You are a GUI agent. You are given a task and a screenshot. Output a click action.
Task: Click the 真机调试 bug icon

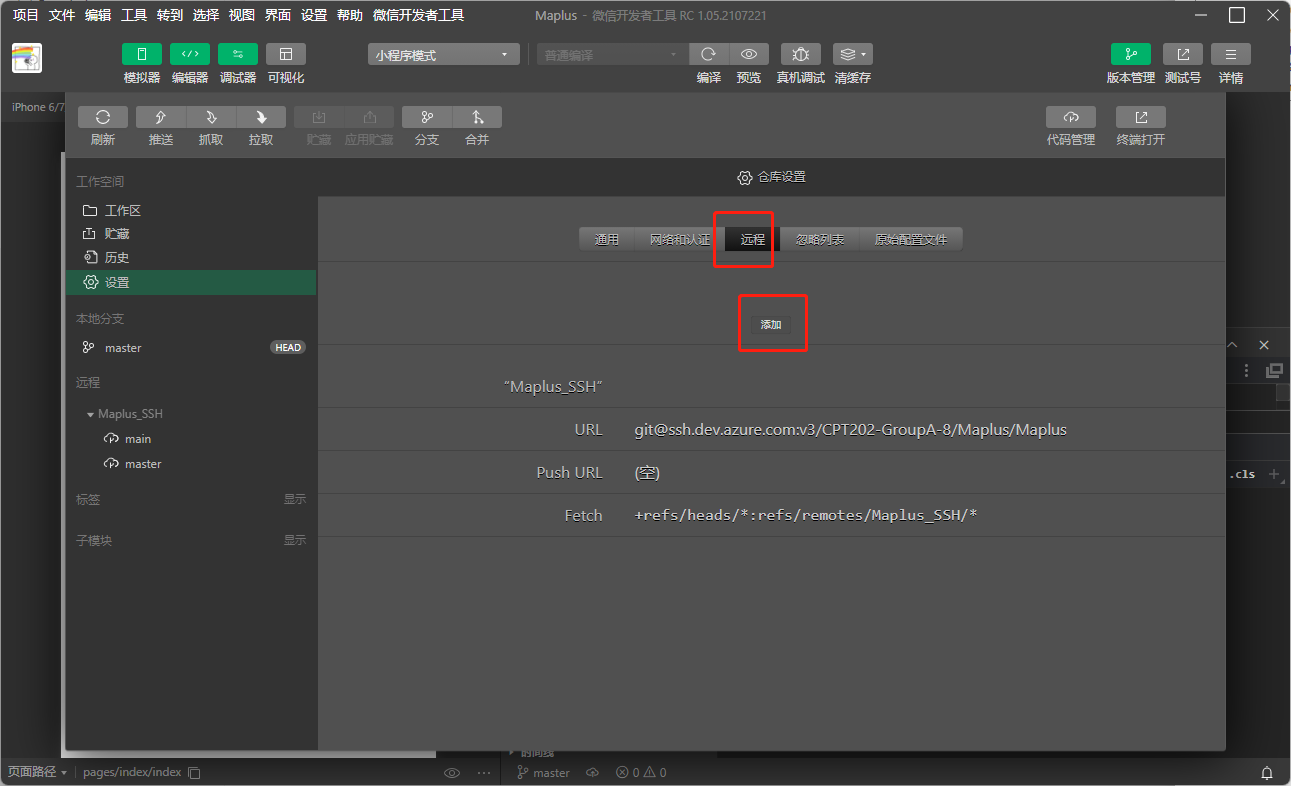[x=801, y=54]
